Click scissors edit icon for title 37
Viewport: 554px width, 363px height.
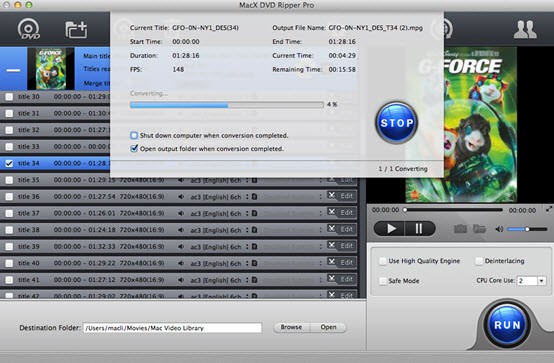(331, 212)
